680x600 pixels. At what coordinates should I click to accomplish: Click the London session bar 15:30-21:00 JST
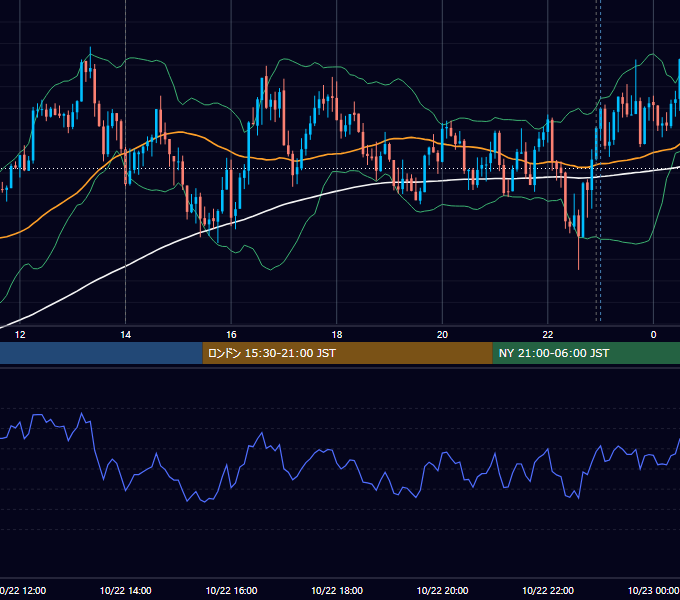tap(347, 353)
